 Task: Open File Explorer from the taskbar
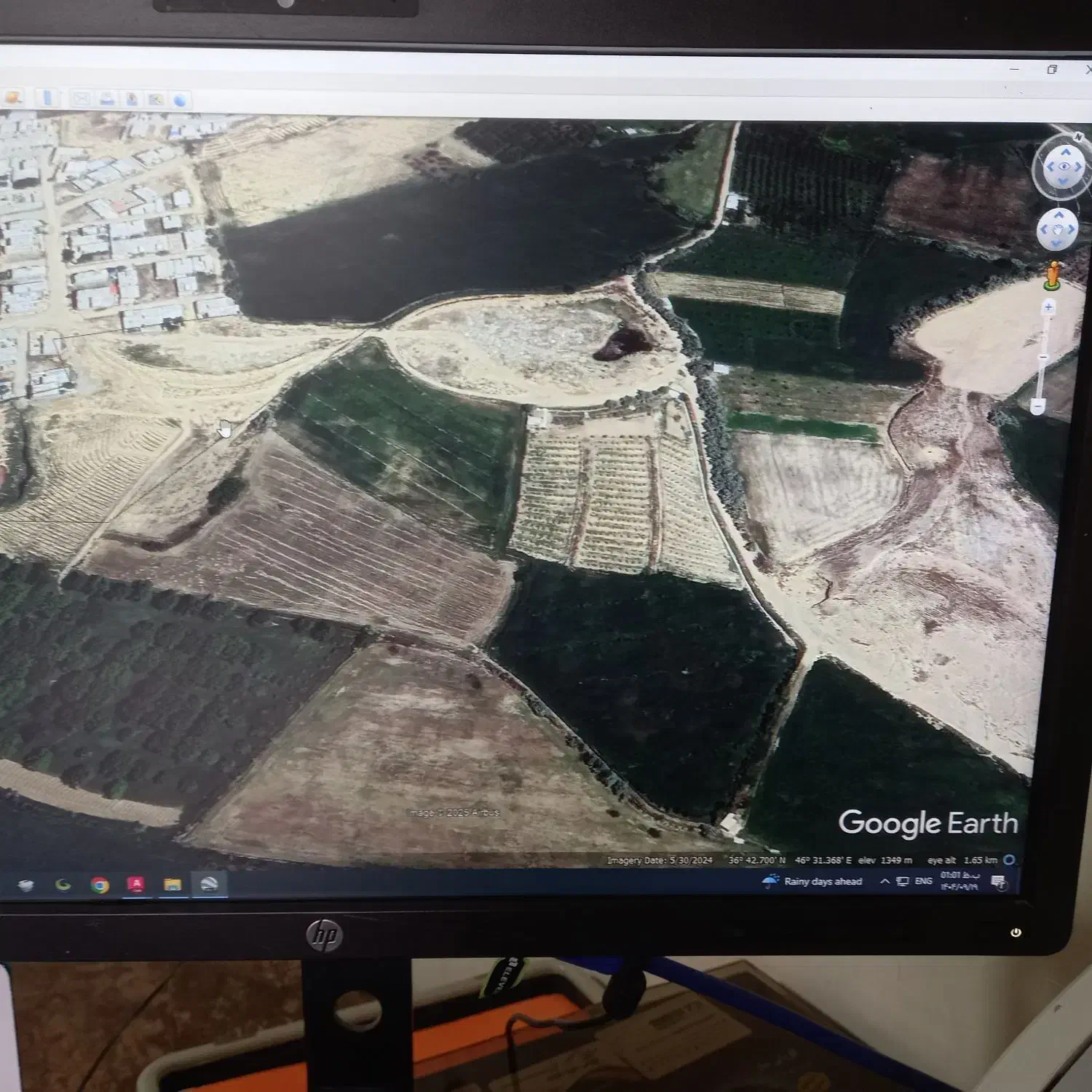tap(173, 885)
